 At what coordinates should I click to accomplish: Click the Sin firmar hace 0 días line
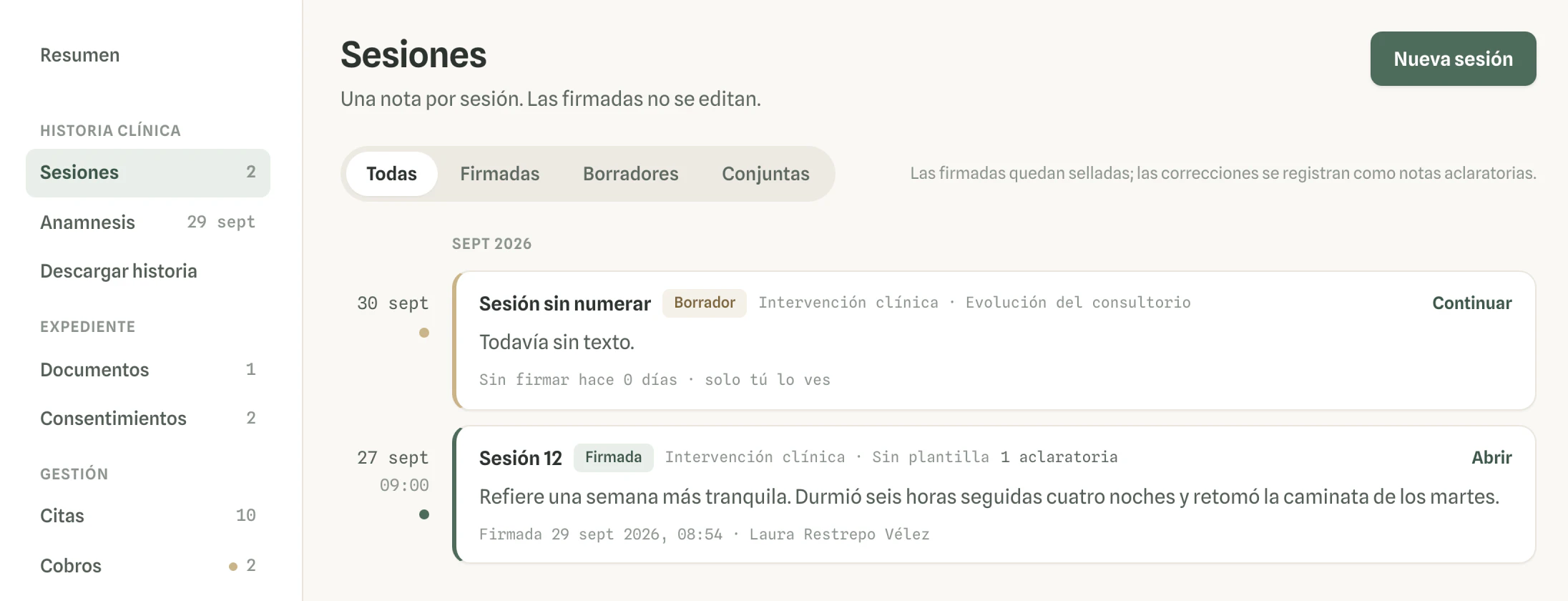point(655,380)
